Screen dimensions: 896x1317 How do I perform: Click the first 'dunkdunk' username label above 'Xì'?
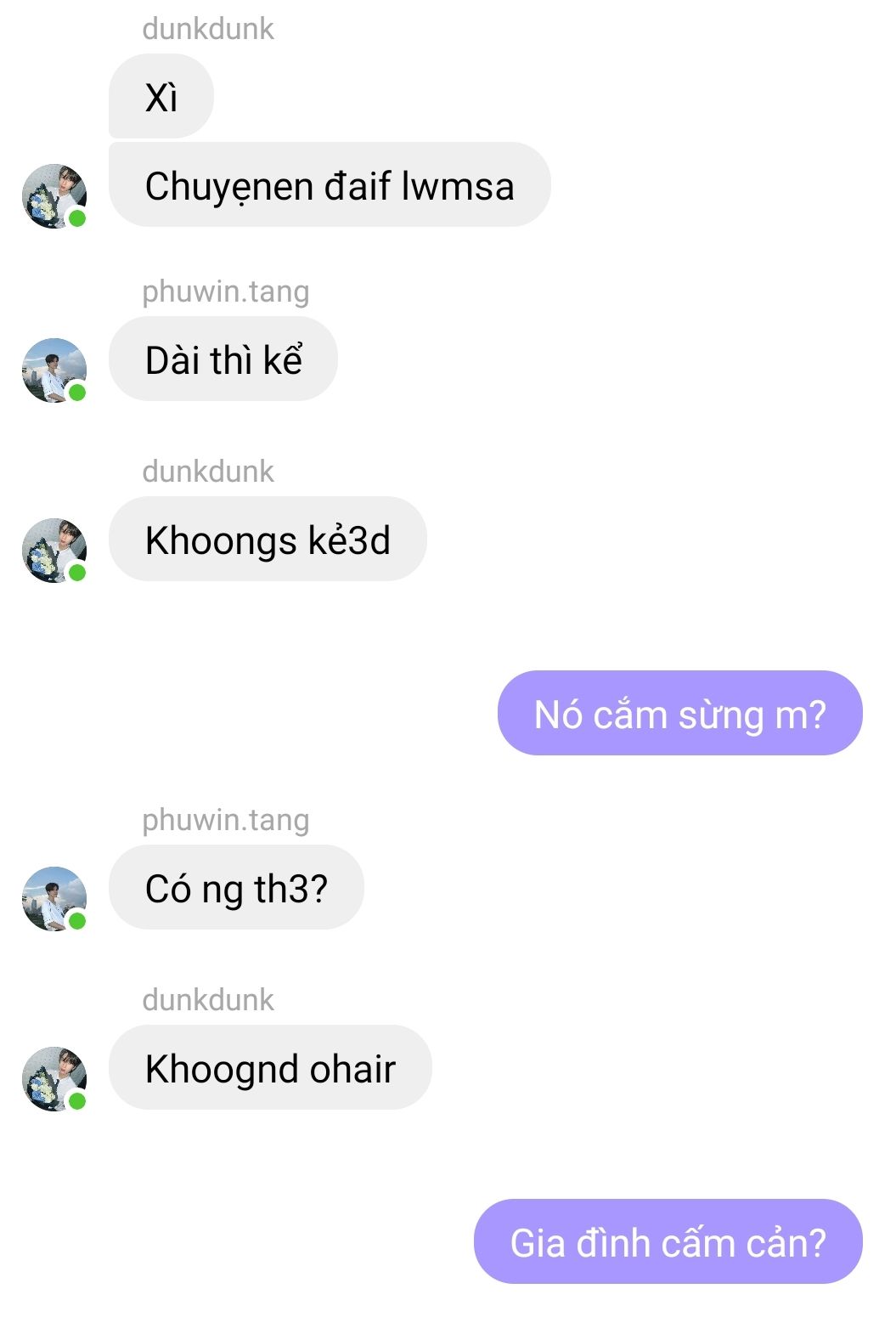pos(208,29)
